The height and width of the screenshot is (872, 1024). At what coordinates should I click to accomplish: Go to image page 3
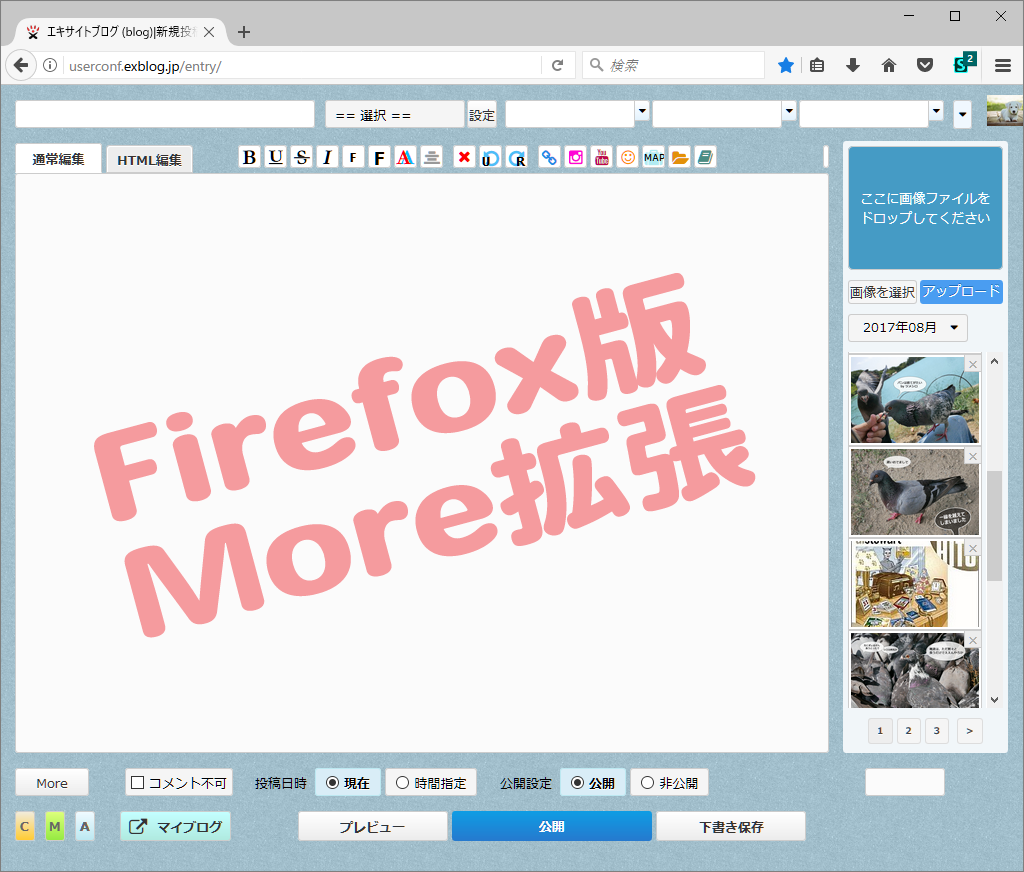[x=936, y=731]
